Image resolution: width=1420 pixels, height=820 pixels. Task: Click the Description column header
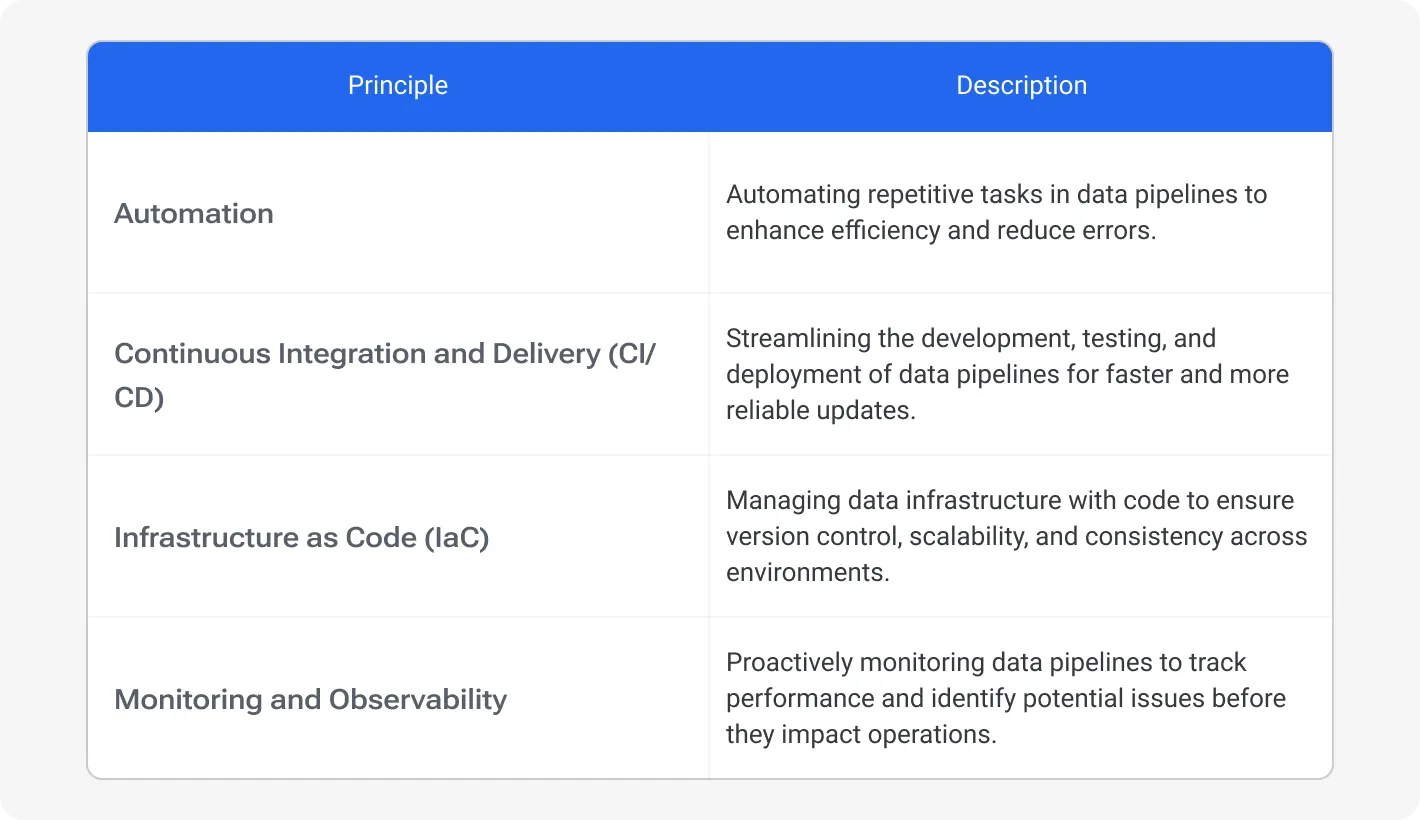[1021, 86]
